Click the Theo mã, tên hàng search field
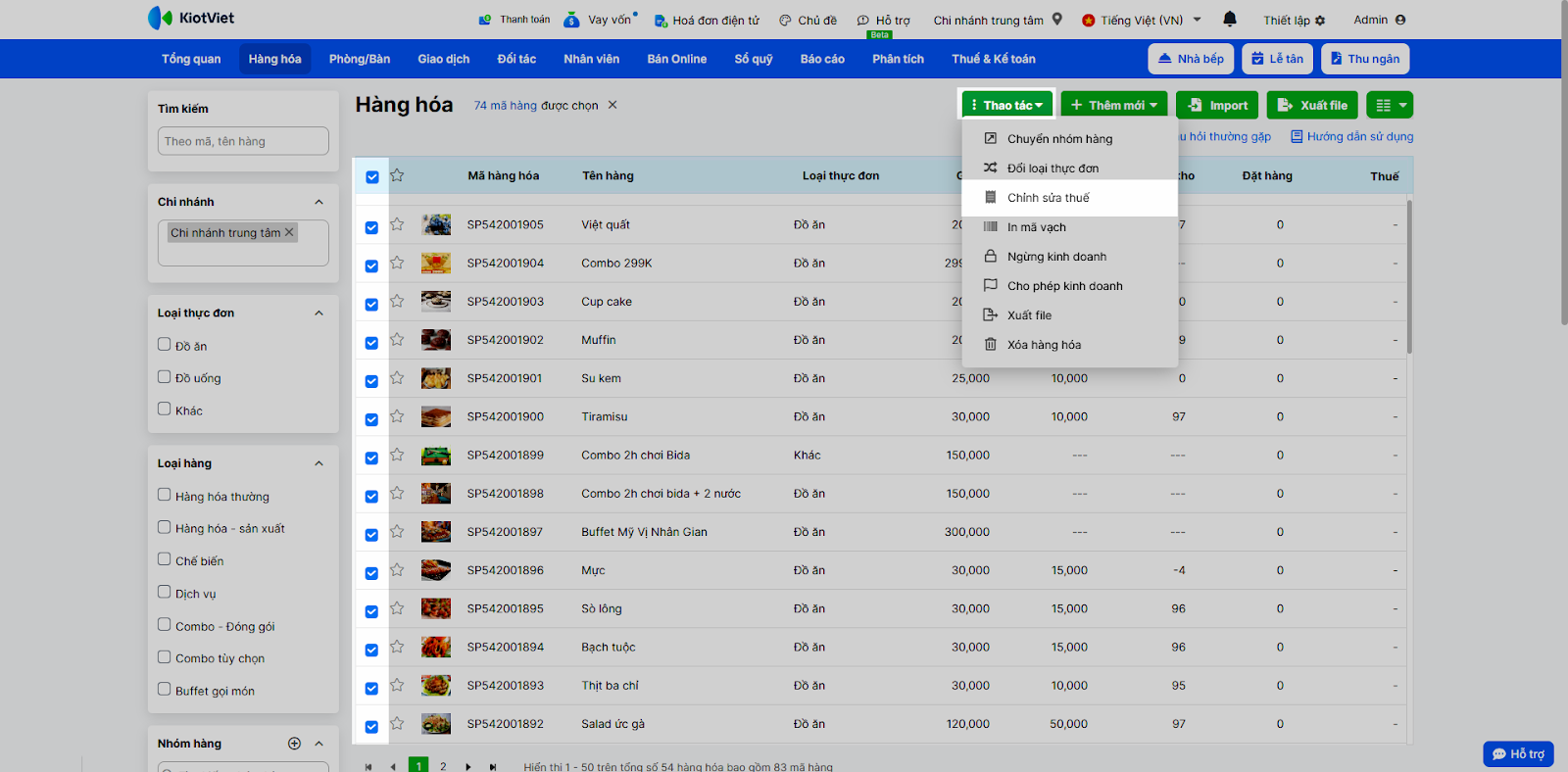Image resolution: width=1568 pixels, height=772 pixels. [243, 141]
